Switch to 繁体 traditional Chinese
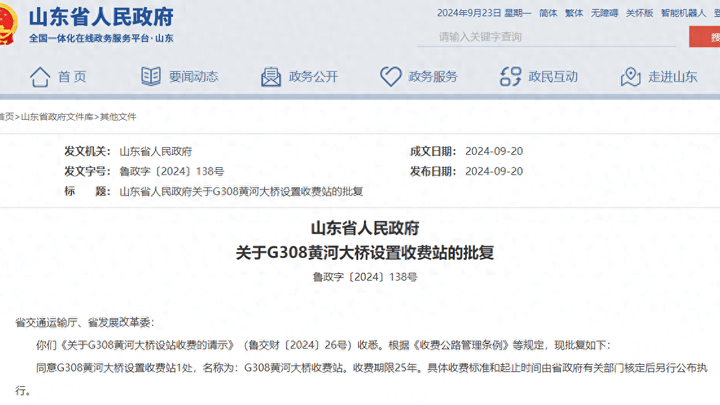720x405 pixels. click(574, 13)
